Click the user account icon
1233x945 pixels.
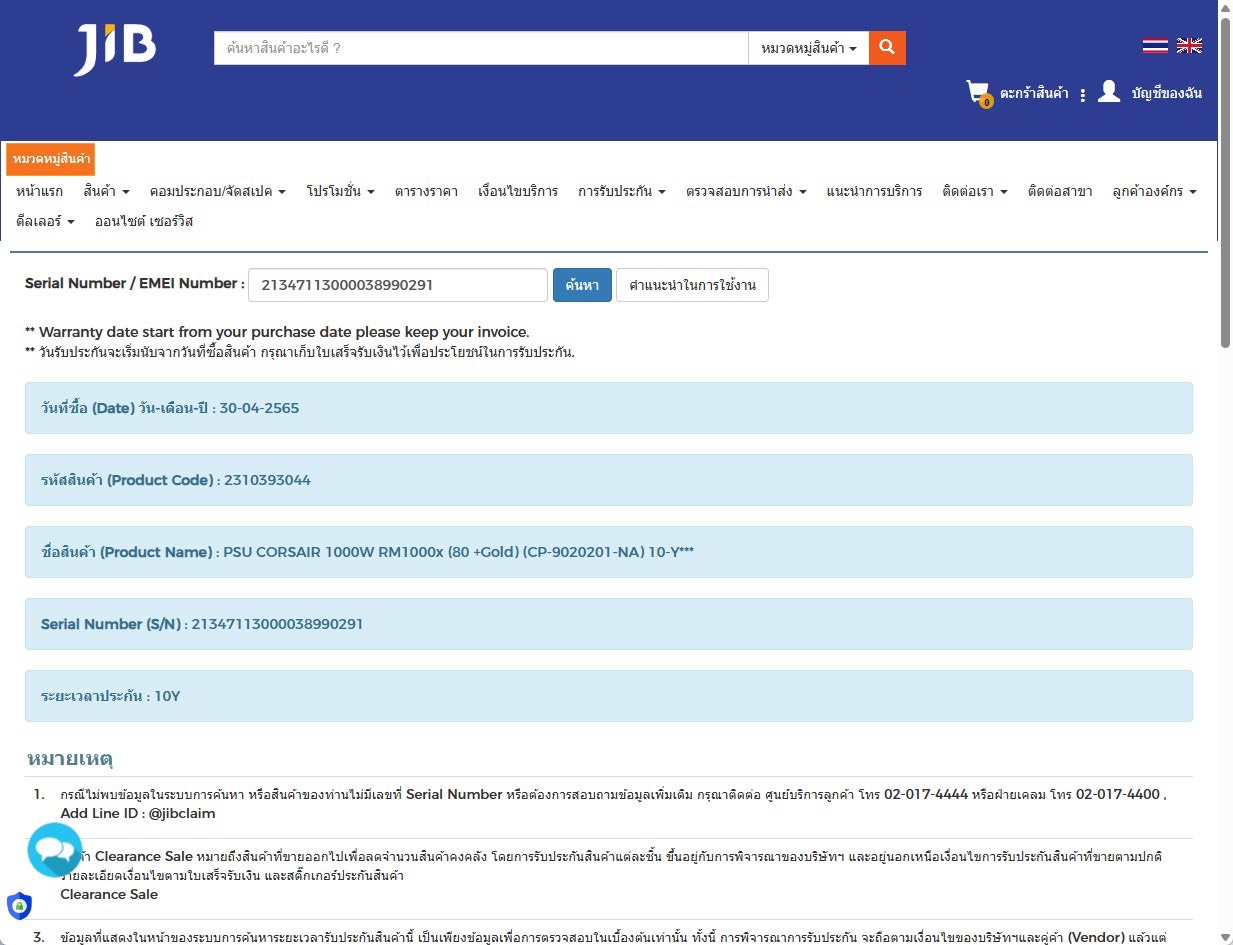click(1108, 92)
